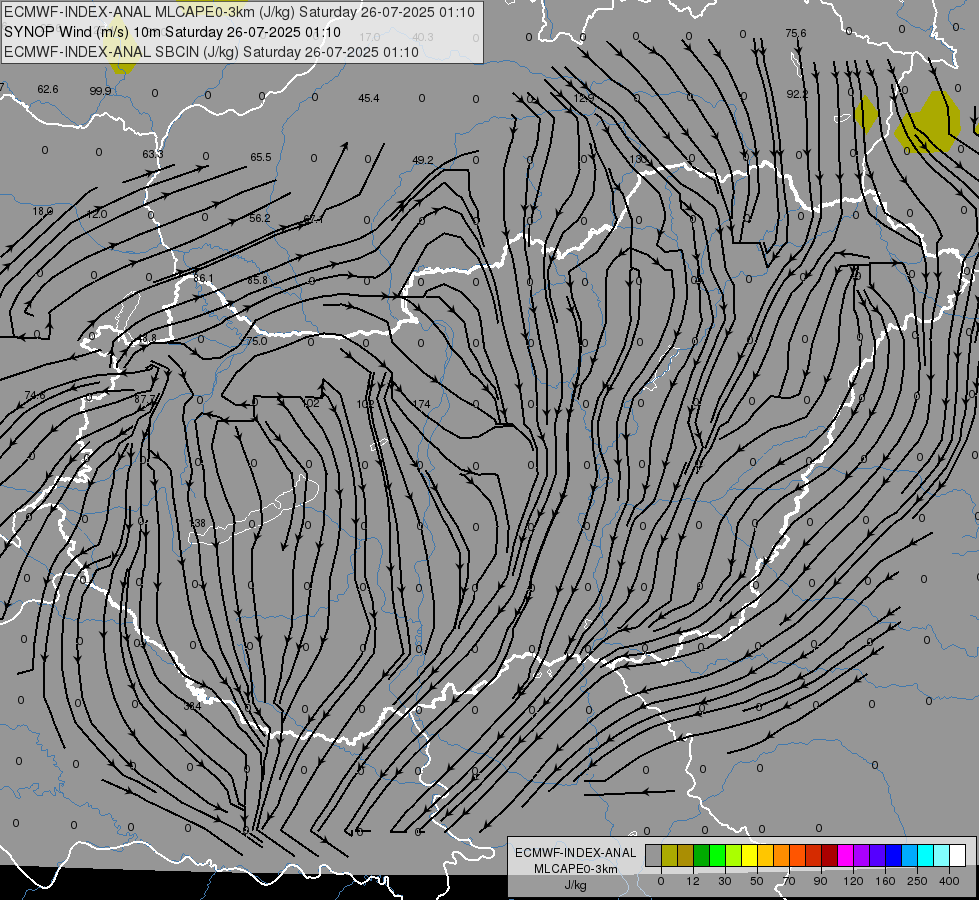Click the large olive CAPE patch in the northeast
Viewport: 979px width, 900px height.
[928, 123]
